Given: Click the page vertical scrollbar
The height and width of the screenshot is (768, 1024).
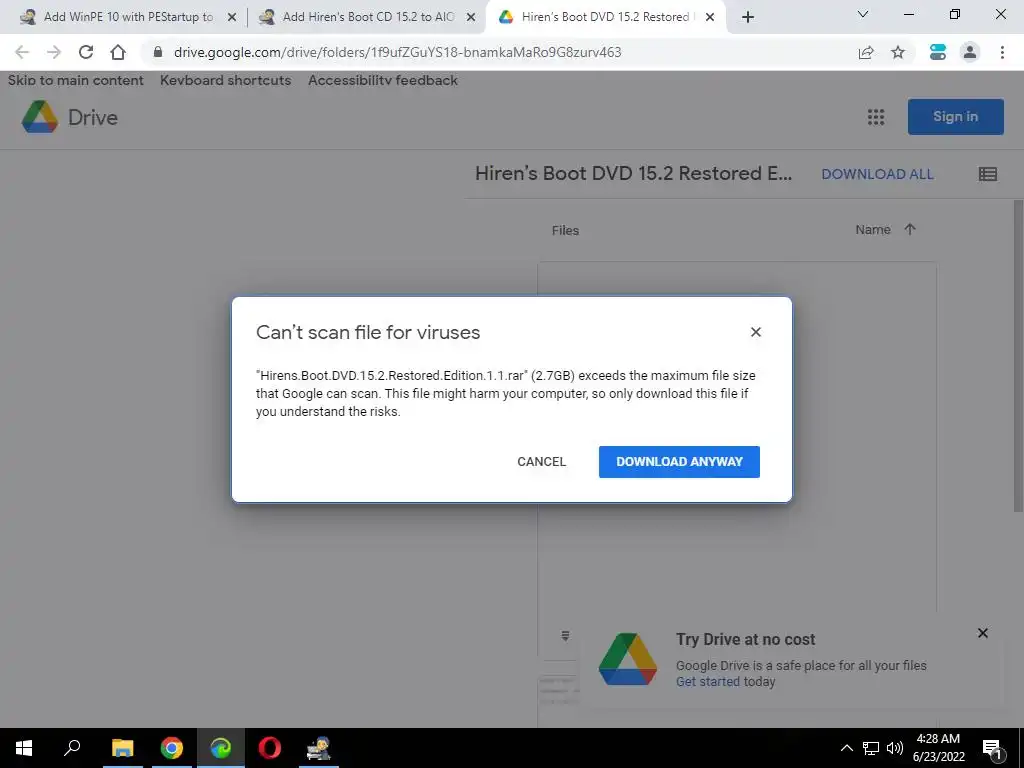Looking at the screenshot, I should click(x=1018, y=356).
